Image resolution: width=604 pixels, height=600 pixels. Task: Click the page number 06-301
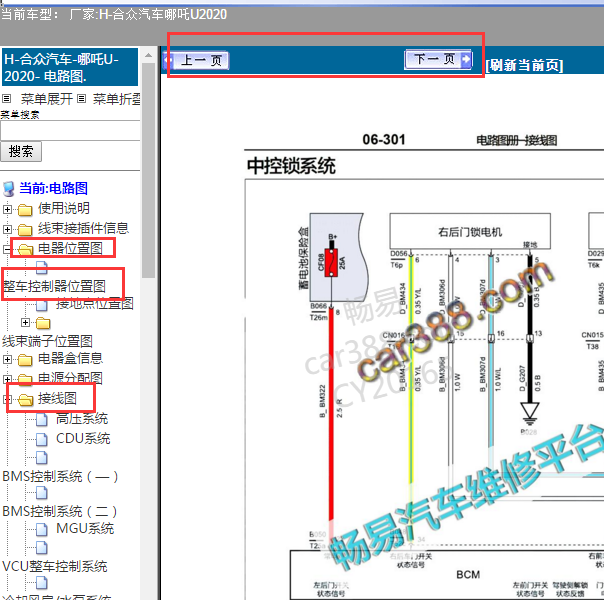(384, 139)
